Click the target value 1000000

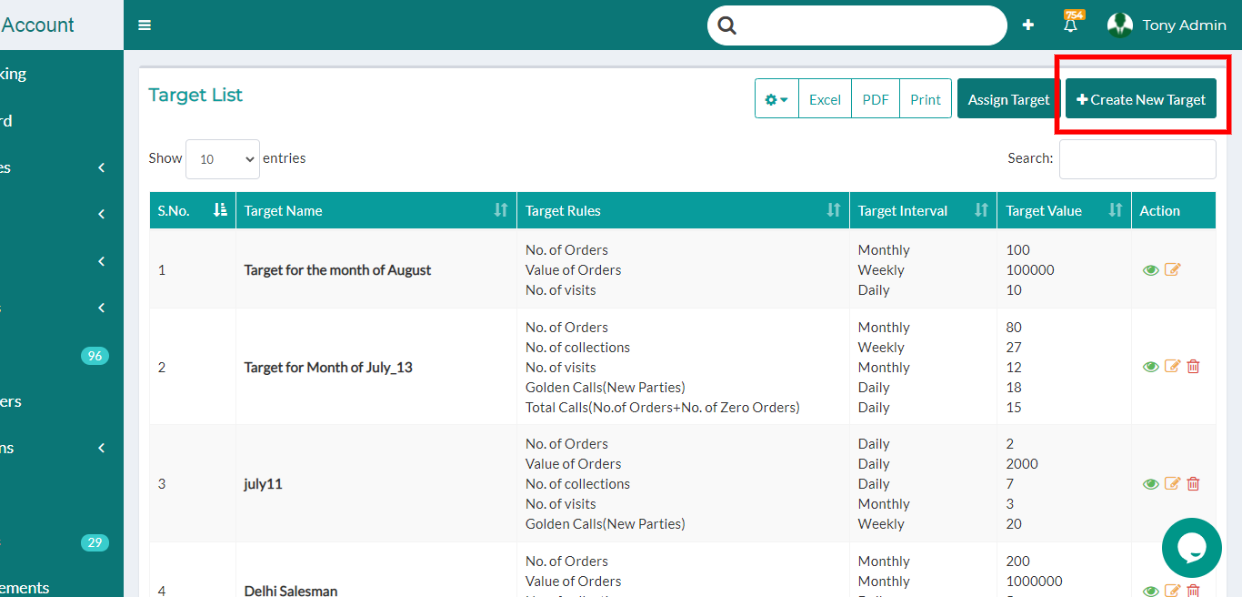(1034, 581)
